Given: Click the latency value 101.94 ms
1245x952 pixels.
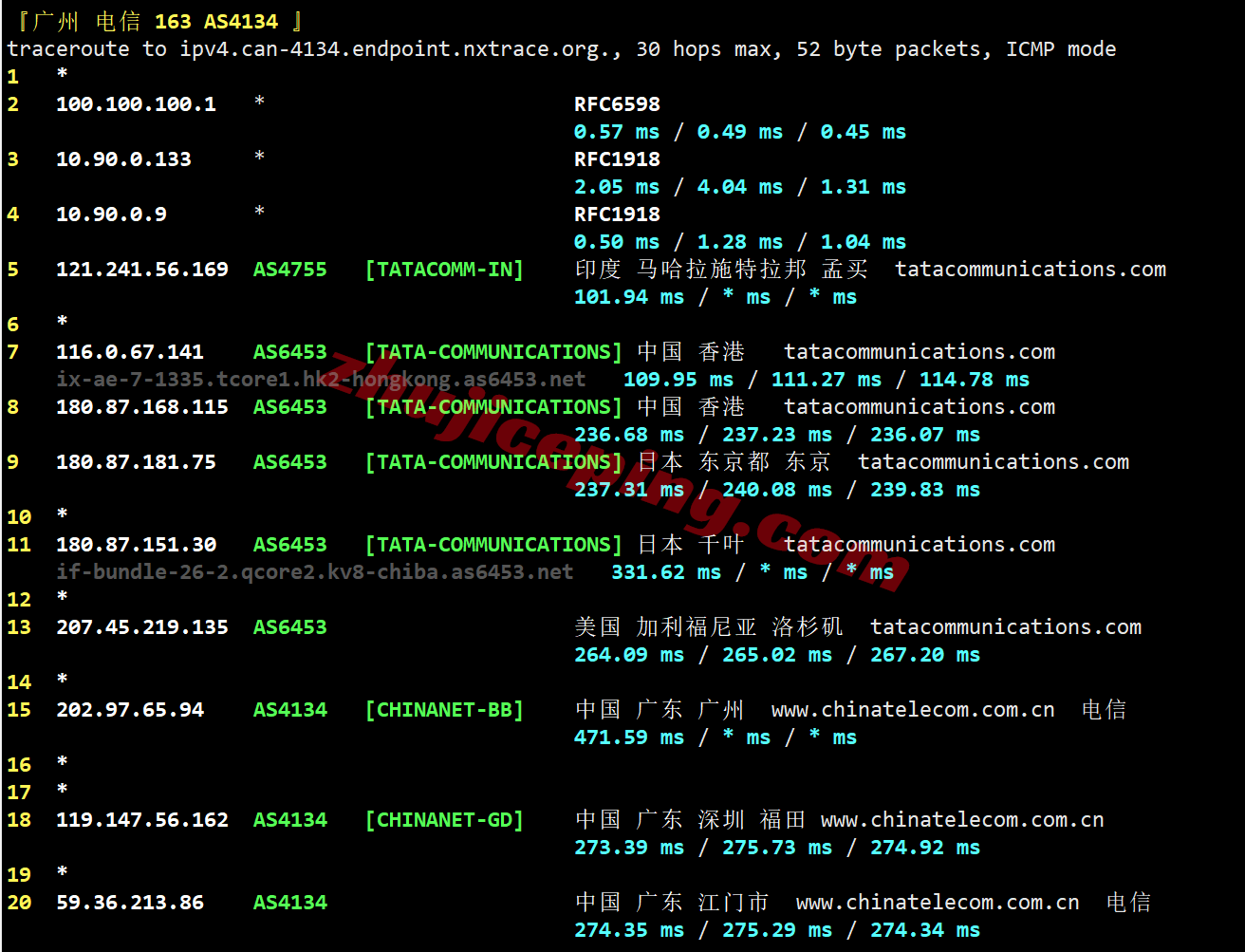Looking at the screenshot, I should pos(629,297).
